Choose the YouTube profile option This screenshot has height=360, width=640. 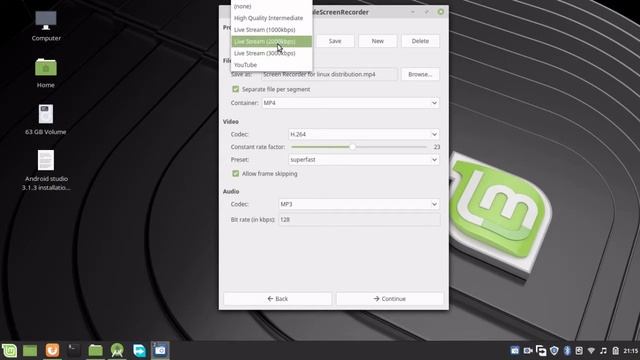click(271, 65)
